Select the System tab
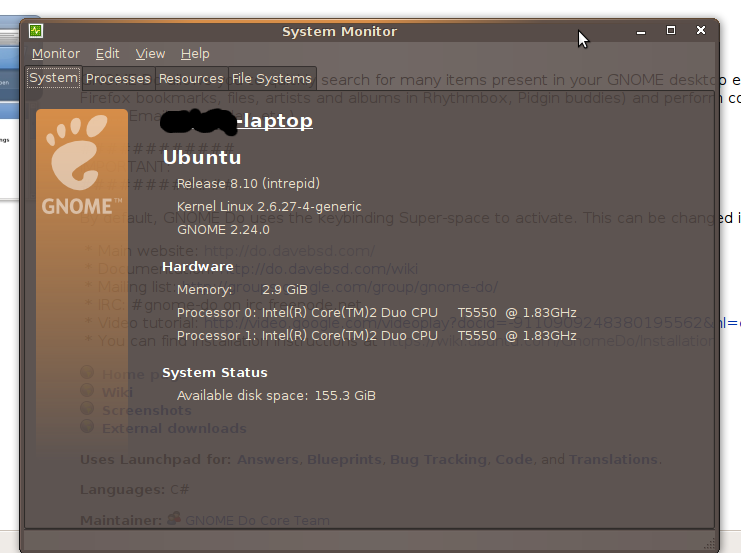This screenshot has height=553, width=741. [54, 78]
